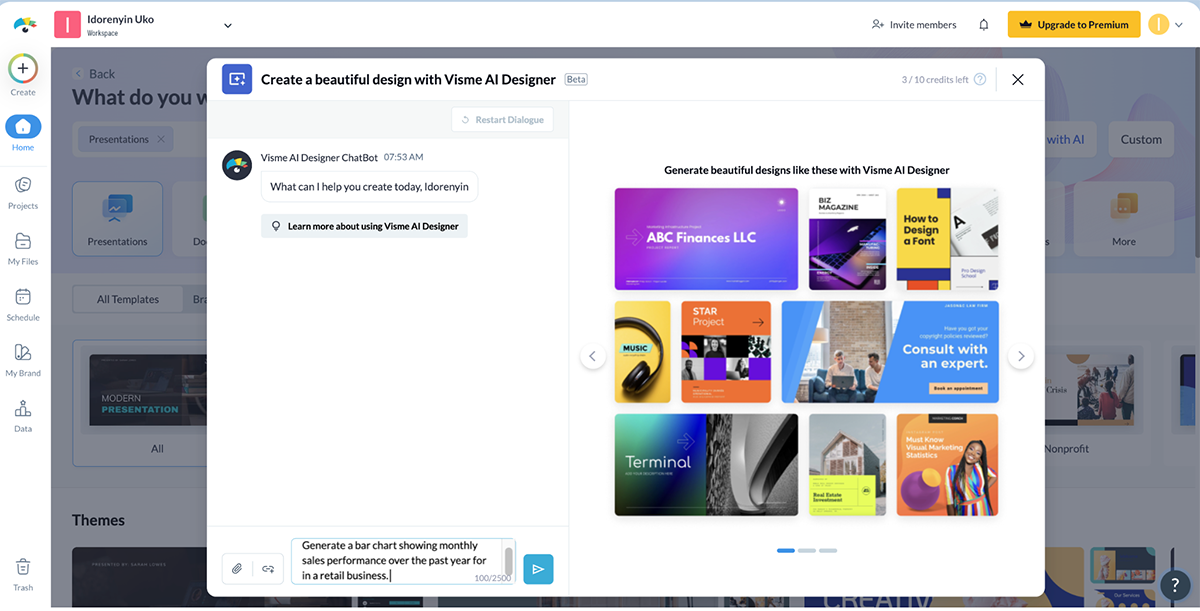Select the second carousel pagination dot

[805, 550]
